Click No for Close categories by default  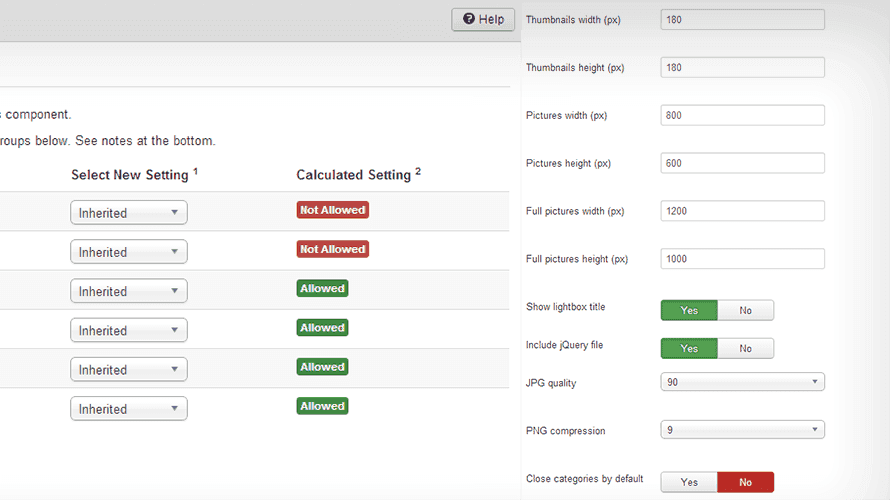click(x=745, y=482)
